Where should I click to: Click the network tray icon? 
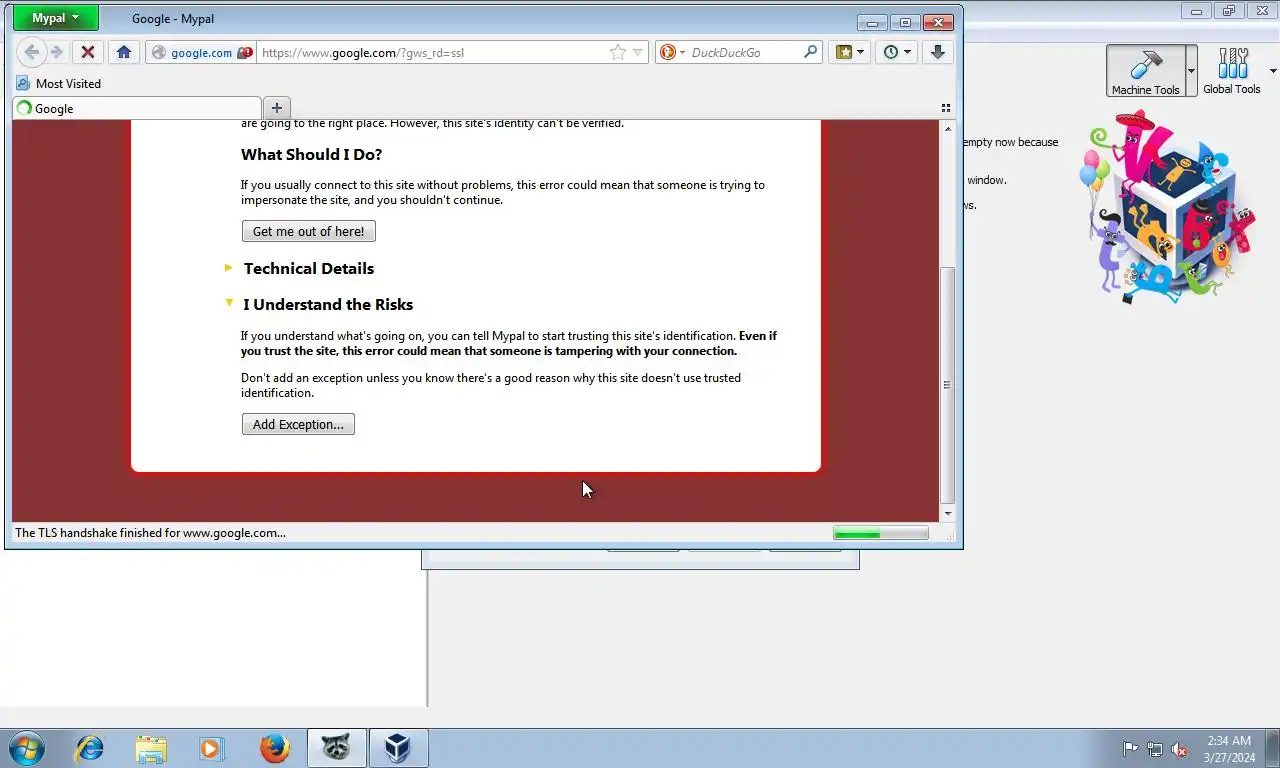(1155, 749)
